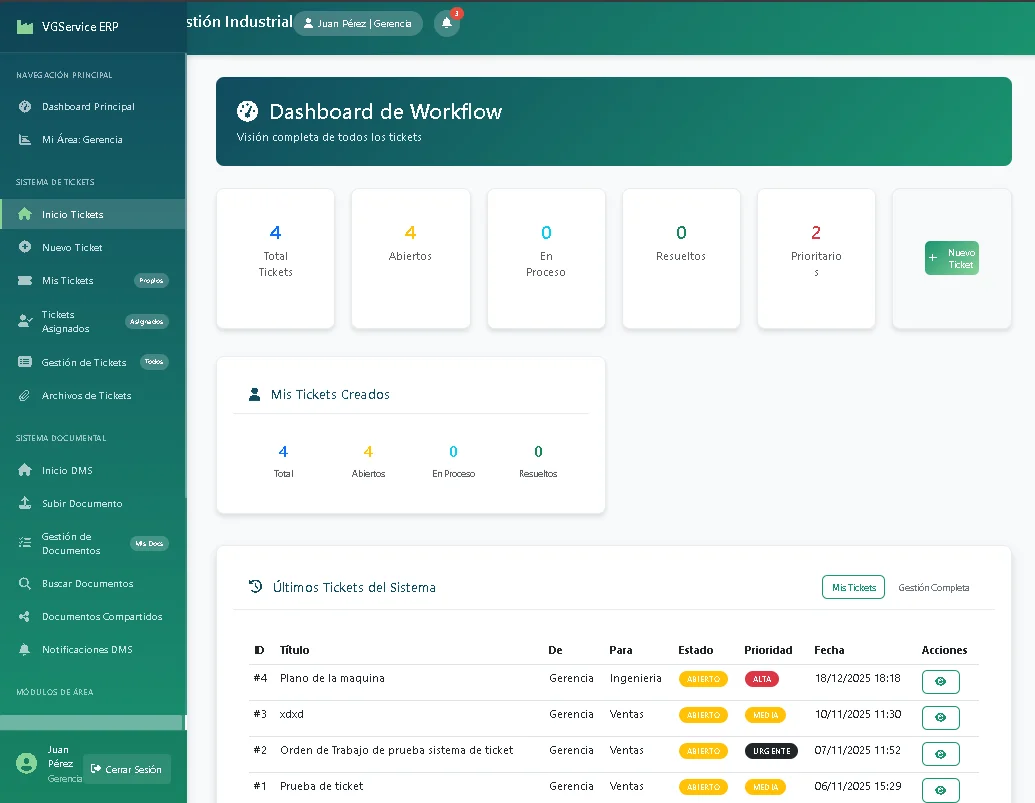Click the Archivos de Tickets paperclip icon
The height and width of the screenshot is (803, 1035).
point(23,396)
